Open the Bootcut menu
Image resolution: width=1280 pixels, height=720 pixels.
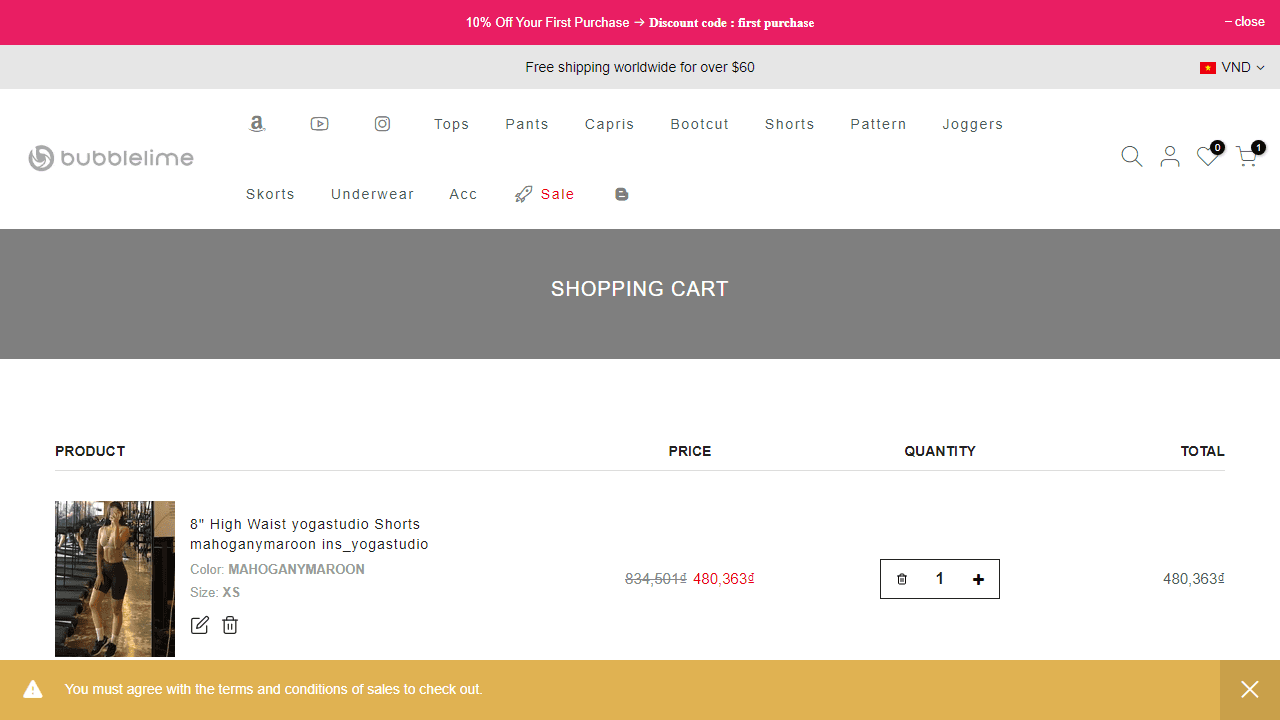tap(700, 124)
